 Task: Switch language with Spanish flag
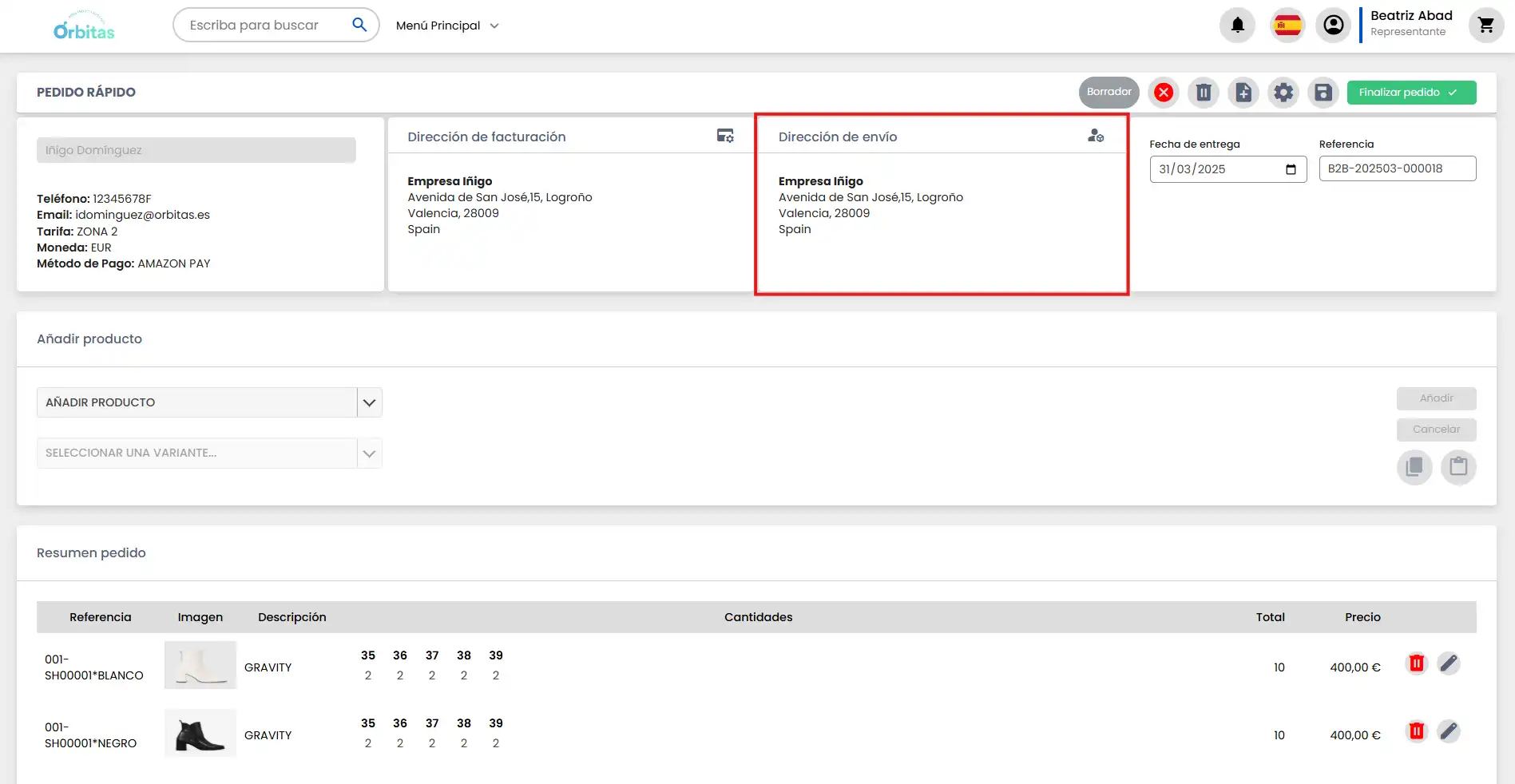pos(1287,26)
